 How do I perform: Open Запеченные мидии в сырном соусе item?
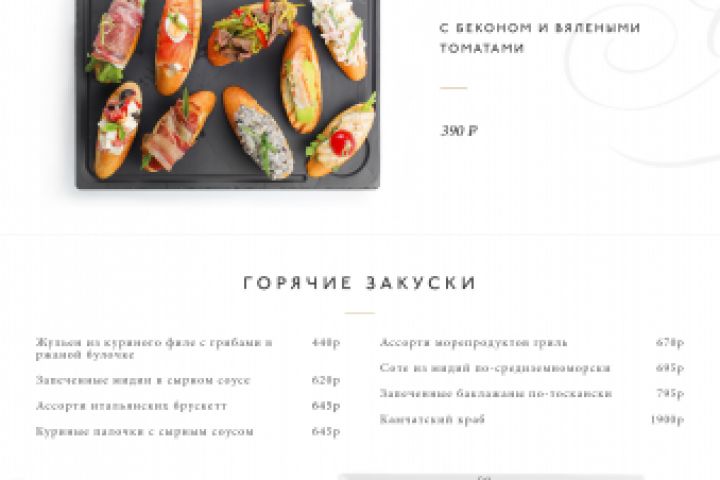click(x=143, y=380)
